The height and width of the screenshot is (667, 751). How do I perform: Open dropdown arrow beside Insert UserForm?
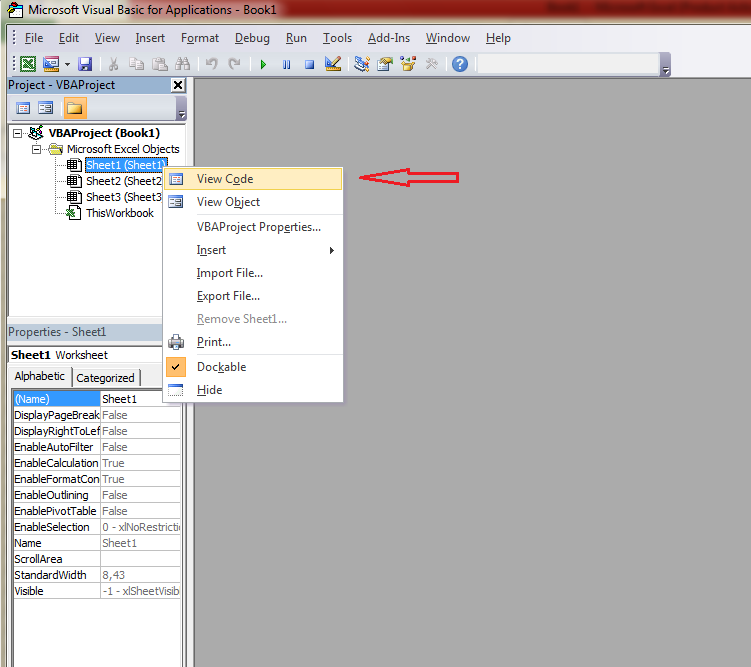tap(67, 64)
